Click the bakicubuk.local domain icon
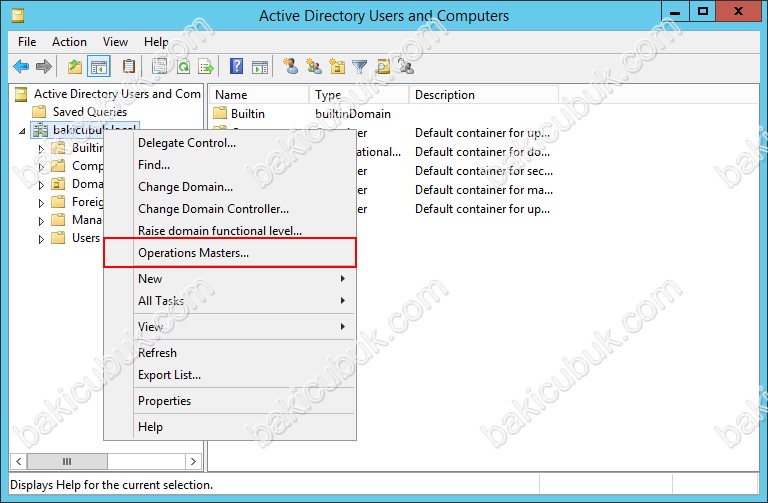Image resolution: width=768 pixels, height=503 pixels. coord(41,130)
